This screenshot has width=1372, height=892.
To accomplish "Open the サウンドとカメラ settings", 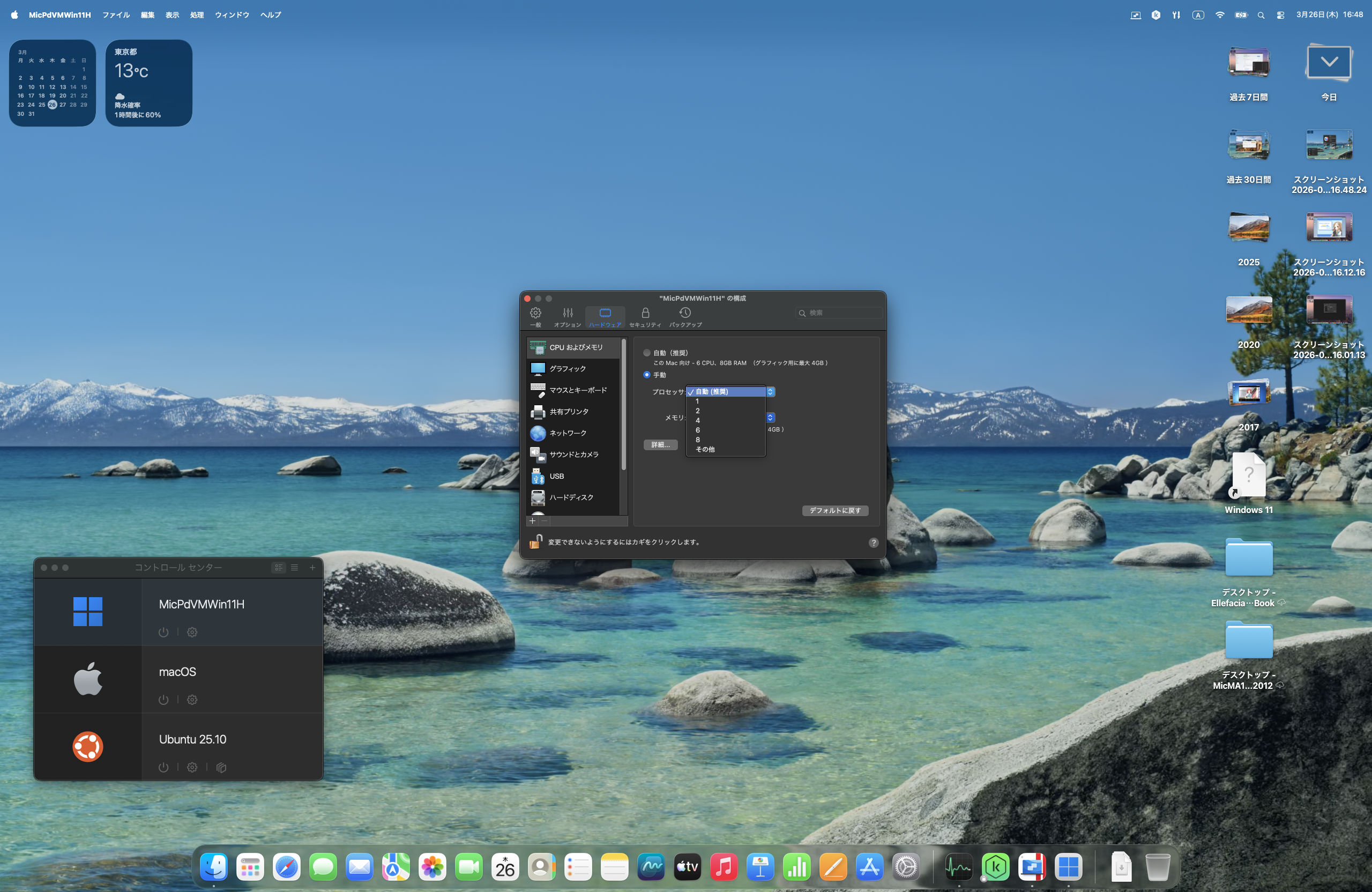I will (573, 455).
